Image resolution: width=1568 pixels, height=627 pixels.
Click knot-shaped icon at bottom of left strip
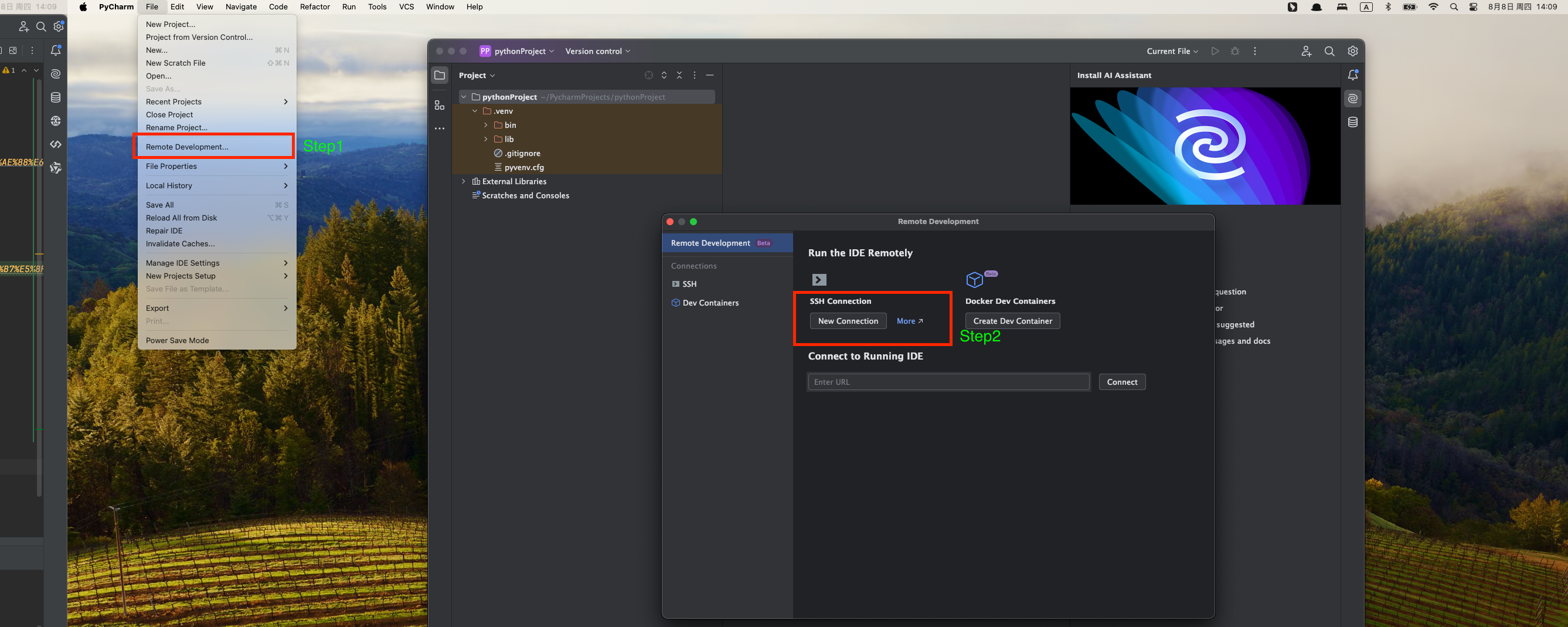(55, 168)
